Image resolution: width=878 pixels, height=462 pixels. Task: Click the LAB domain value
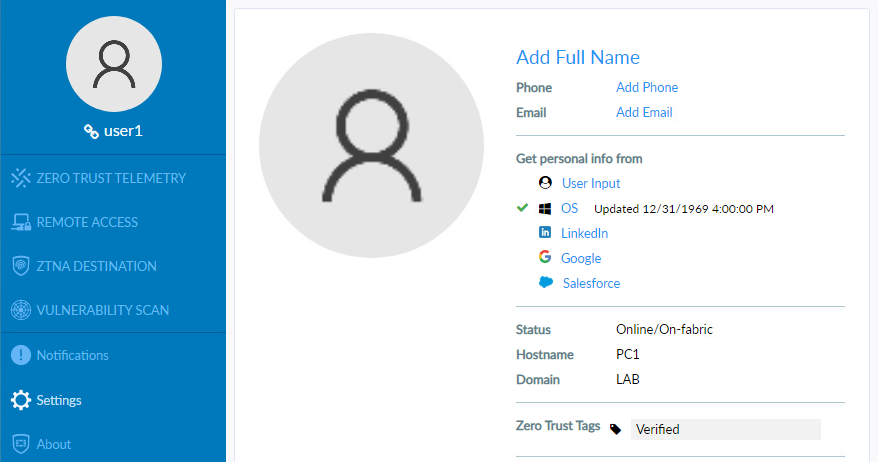point(628,379)
